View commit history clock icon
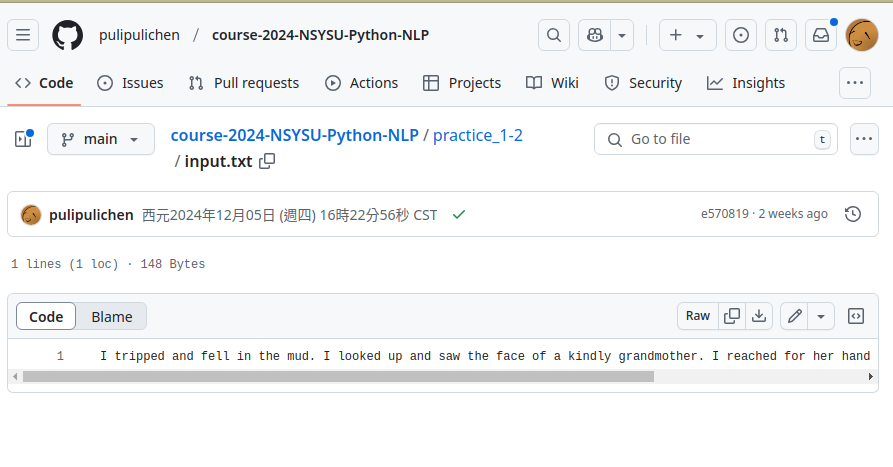Viewport: 893px width, 467px height. 853,214
